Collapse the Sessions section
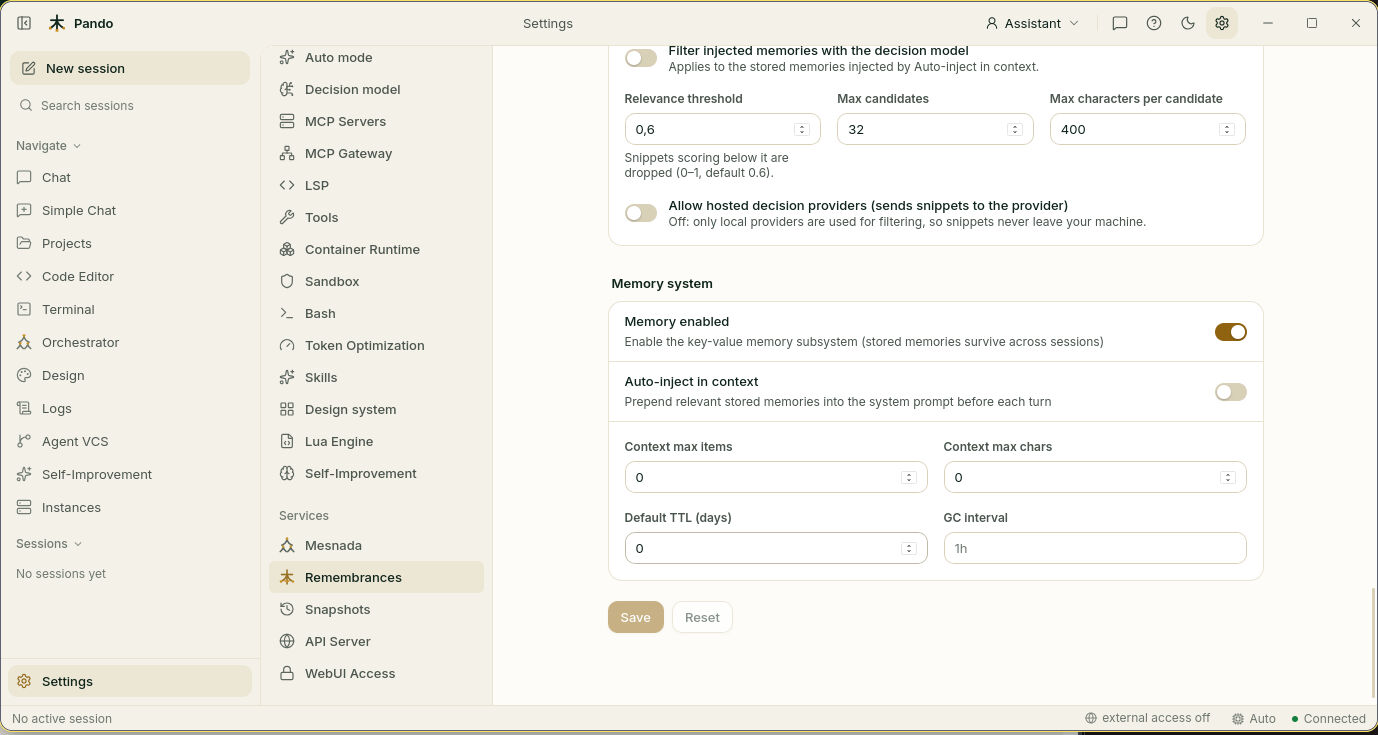Image resolution: width=1378 pixels, height=735 pixels. (49, 543)
